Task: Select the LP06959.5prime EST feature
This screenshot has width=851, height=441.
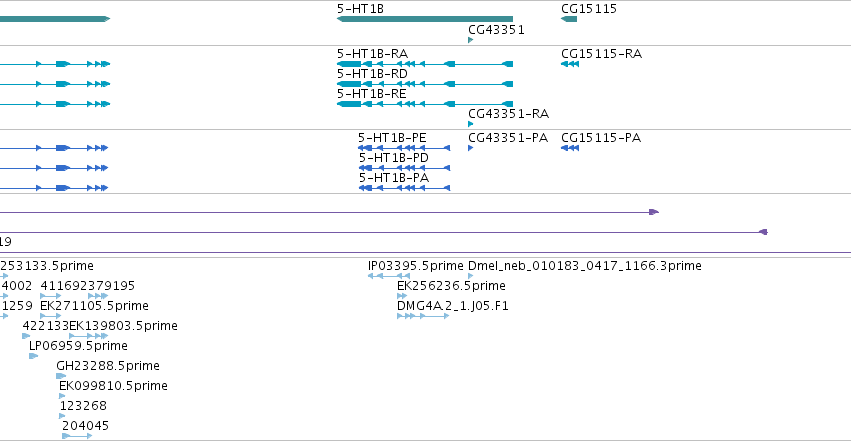Action: click(x=33, y=356)
